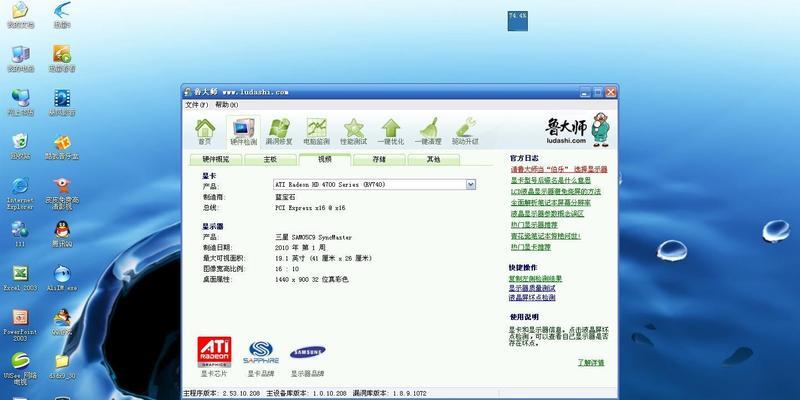Click the 显示器质量测试 link
The width and height of the screenshot is (800, 400).
(532, 288)
